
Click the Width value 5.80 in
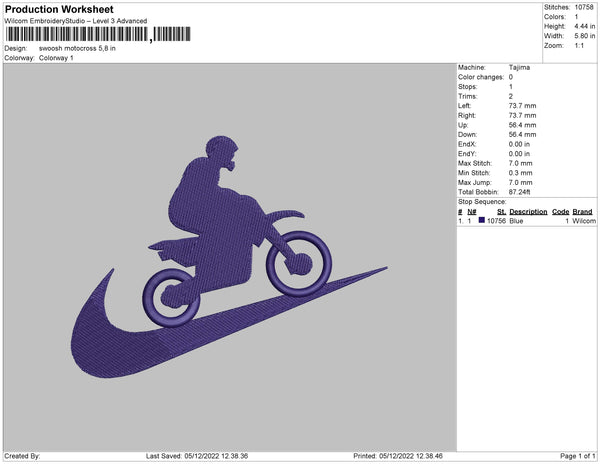[585, 36]
